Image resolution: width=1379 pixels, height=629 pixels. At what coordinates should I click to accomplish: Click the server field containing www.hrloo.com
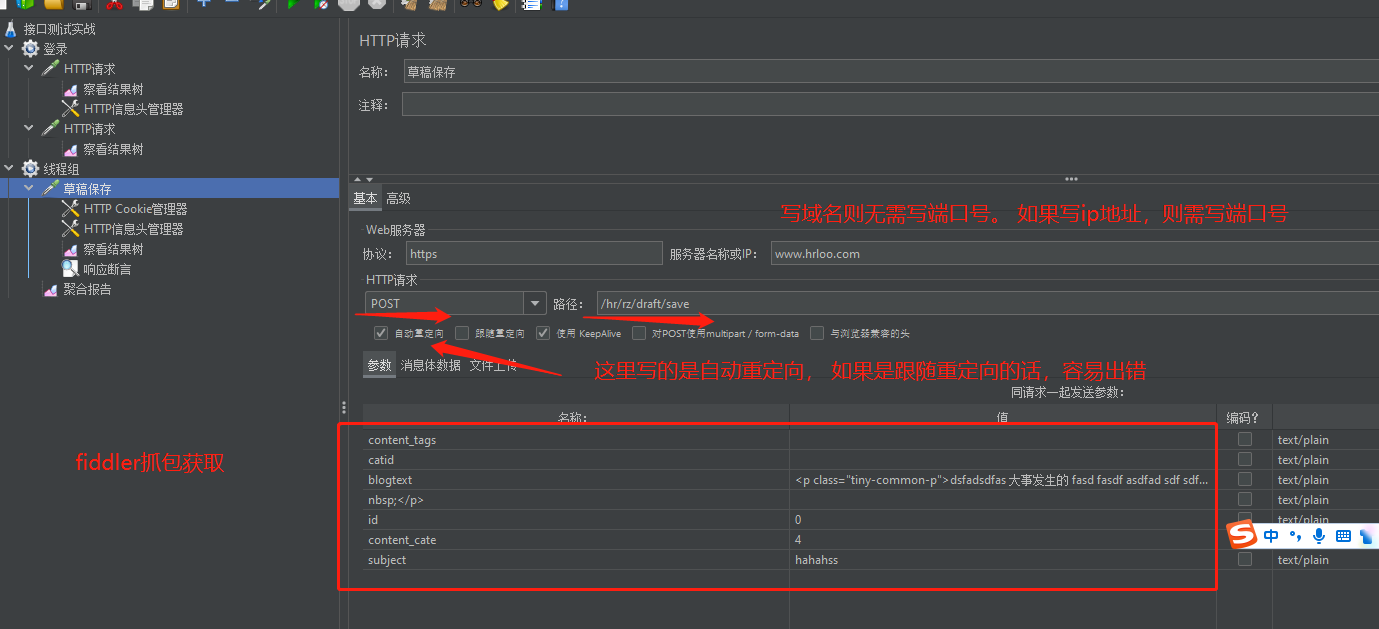(x=1075, y=253)
